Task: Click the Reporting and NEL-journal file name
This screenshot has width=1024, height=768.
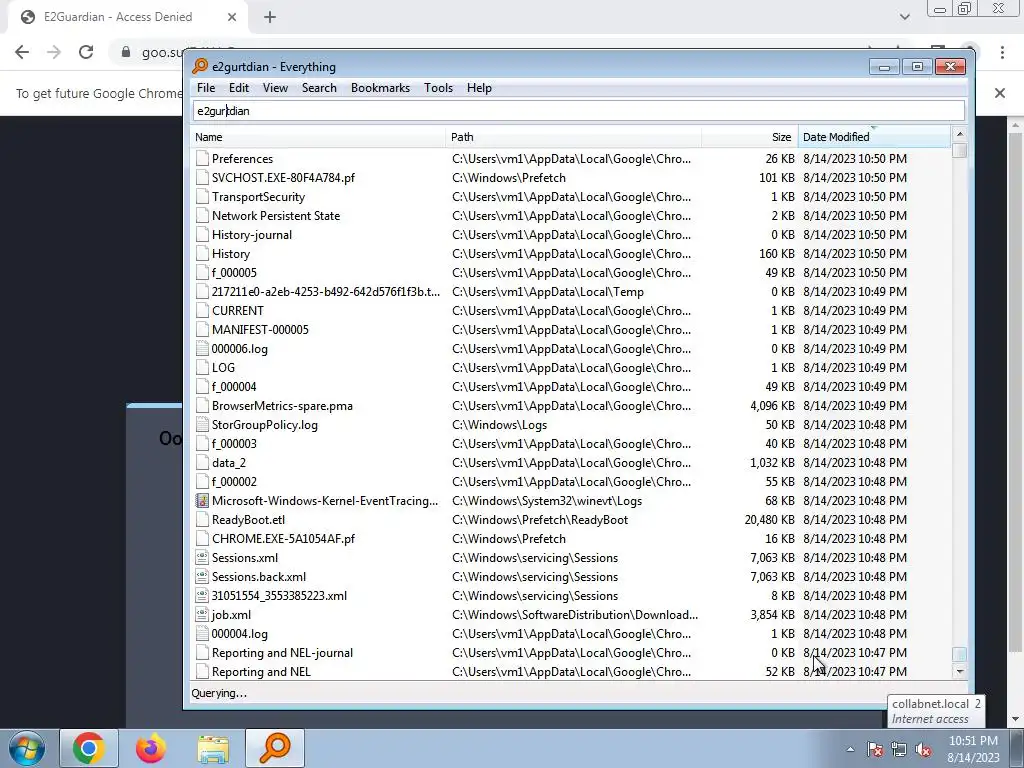Action: (282, 652)
